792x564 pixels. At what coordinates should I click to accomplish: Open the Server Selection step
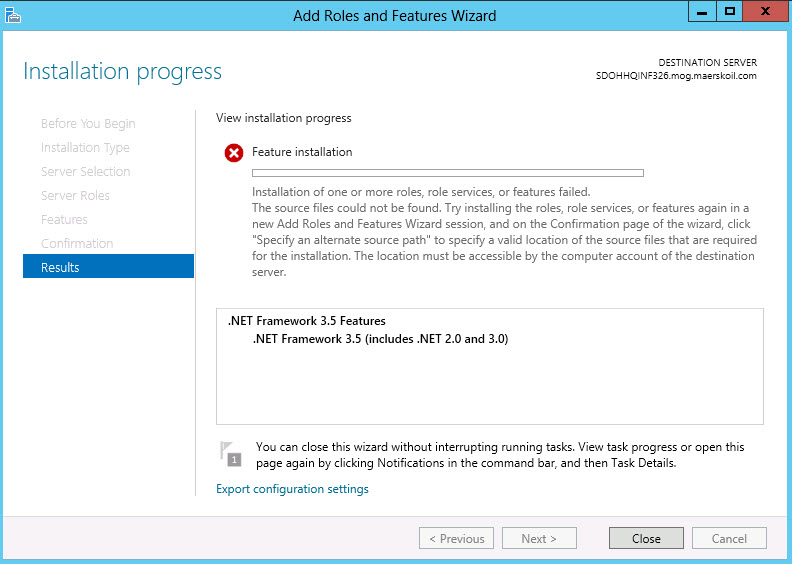coord(85,172)
